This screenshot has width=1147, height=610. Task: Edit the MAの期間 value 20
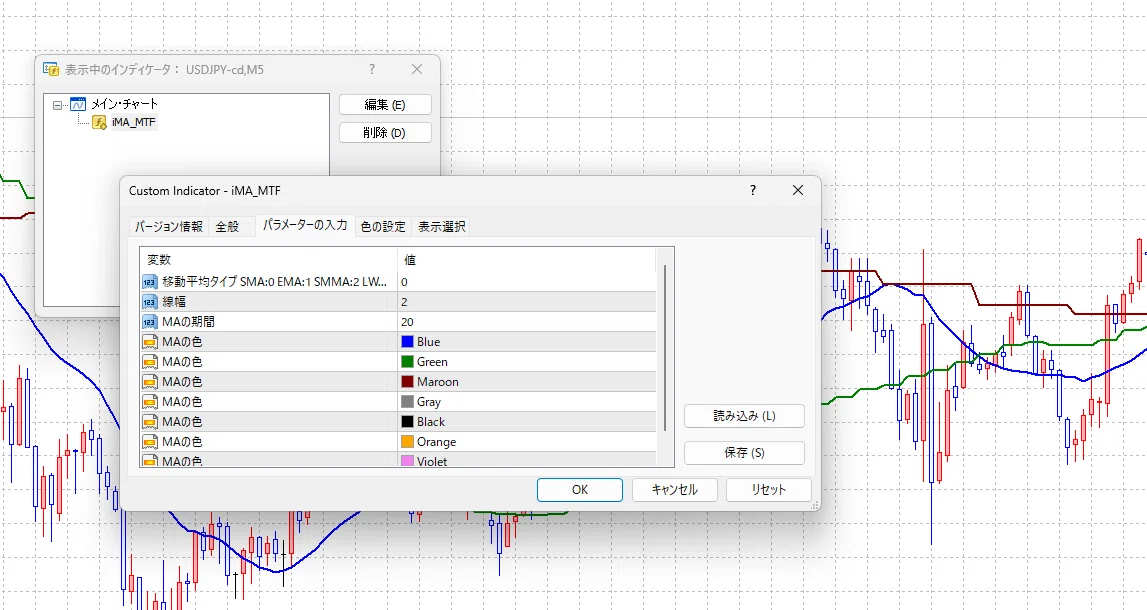527,322
